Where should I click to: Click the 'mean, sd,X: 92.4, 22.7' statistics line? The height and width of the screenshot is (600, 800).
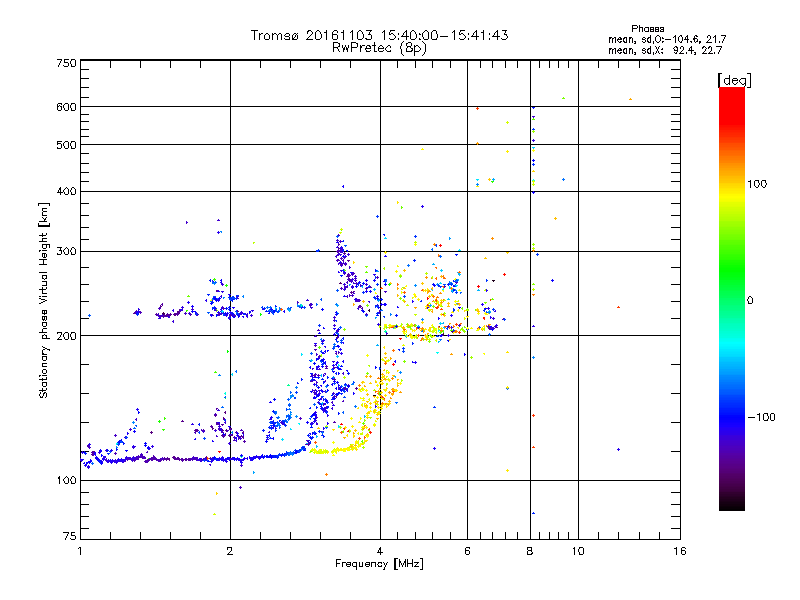tap(665, 51)
